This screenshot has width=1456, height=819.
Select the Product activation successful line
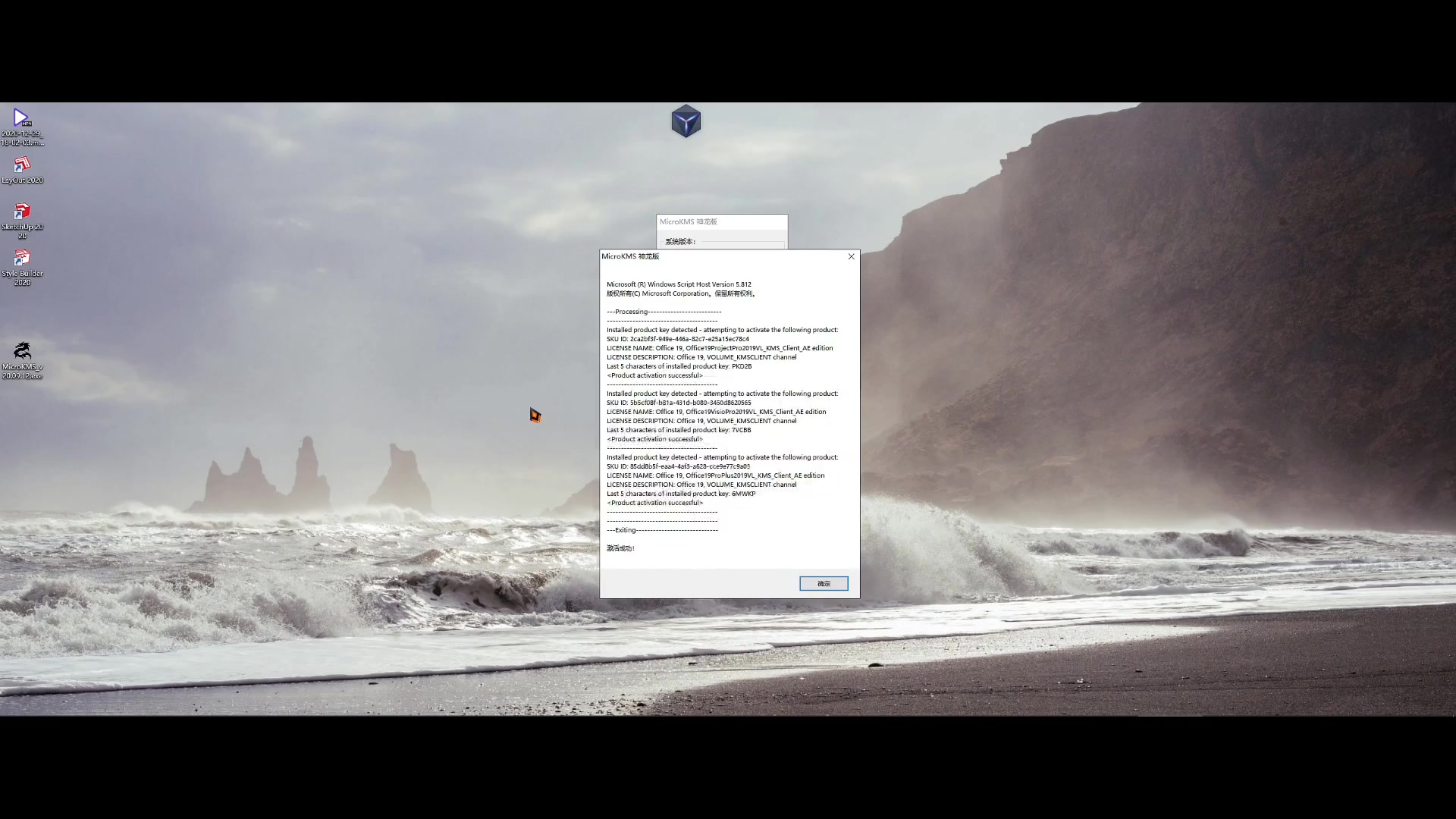point(655,503)
